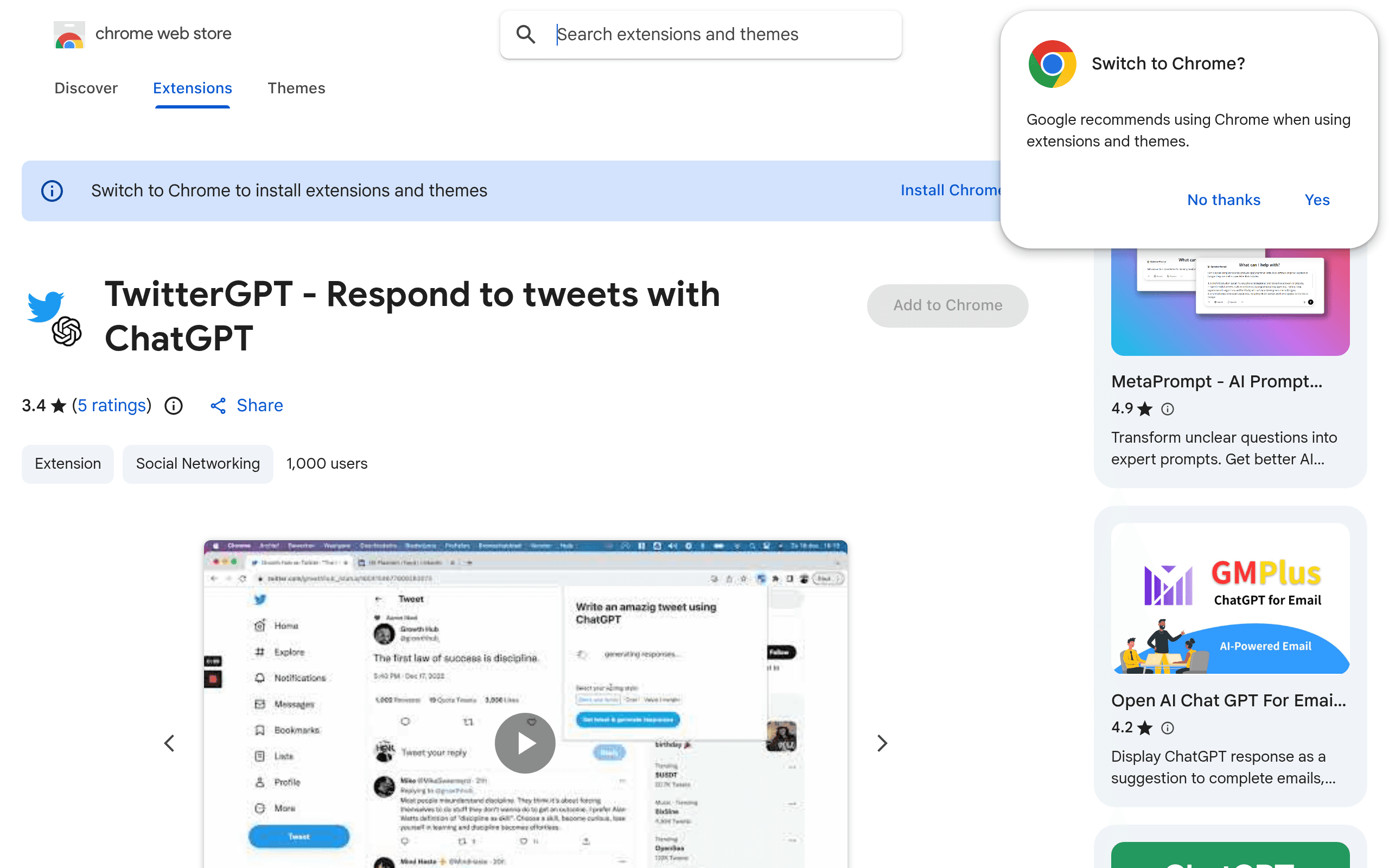Open the 5 ratings link
Screen dimensions: 1389x868
(112, 405)
